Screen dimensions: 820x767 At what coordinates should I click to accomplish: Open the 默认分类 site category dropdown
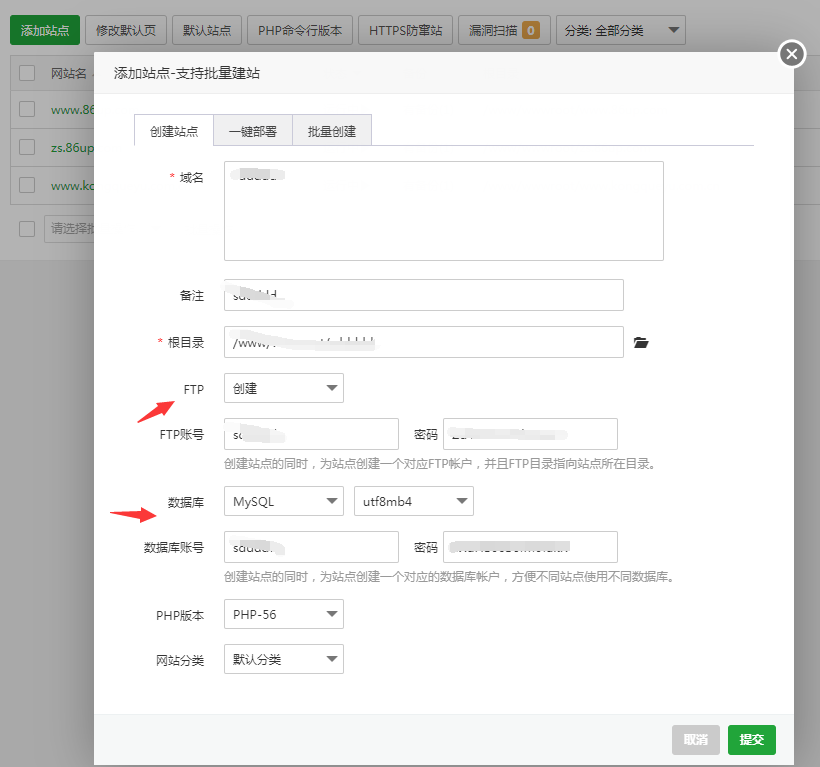pos(284,659)
